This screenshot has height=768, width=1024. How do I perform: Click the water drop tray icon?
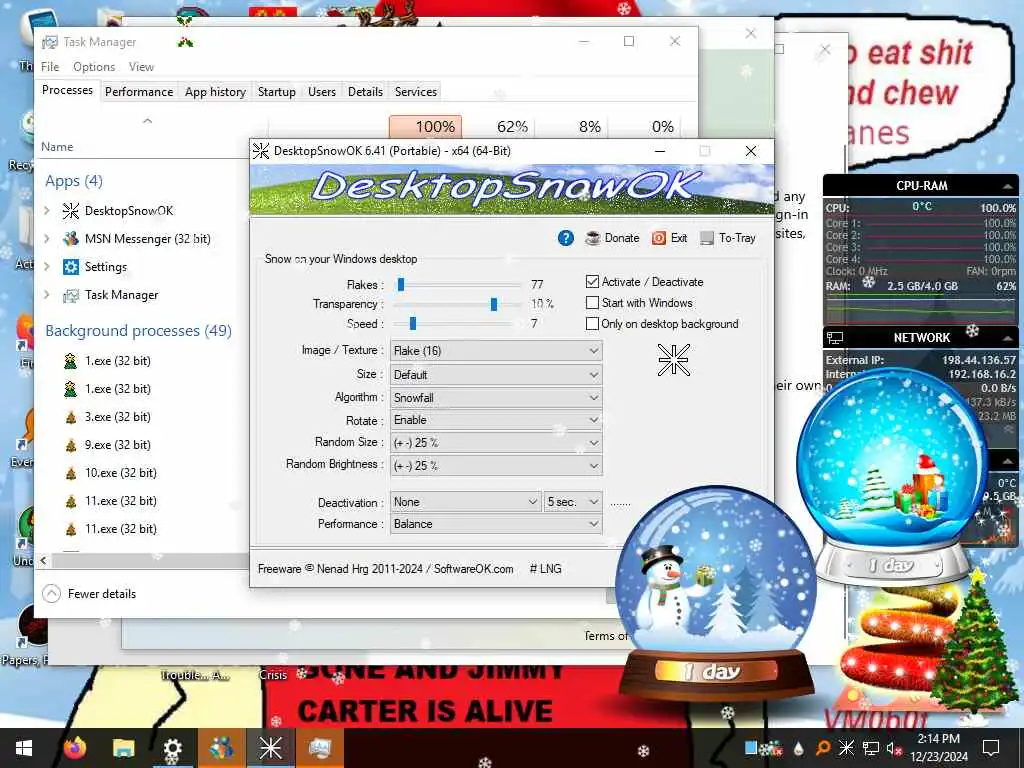(x=798, y=748)
